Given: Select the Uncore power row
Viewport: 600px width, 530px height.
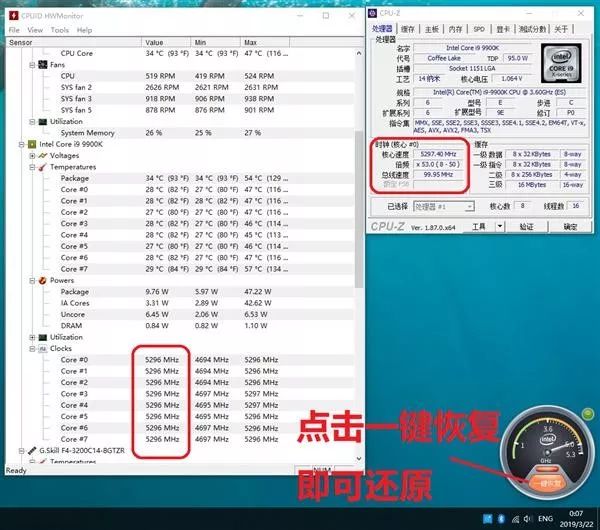Looking at the screenshot, I should 180,315.
